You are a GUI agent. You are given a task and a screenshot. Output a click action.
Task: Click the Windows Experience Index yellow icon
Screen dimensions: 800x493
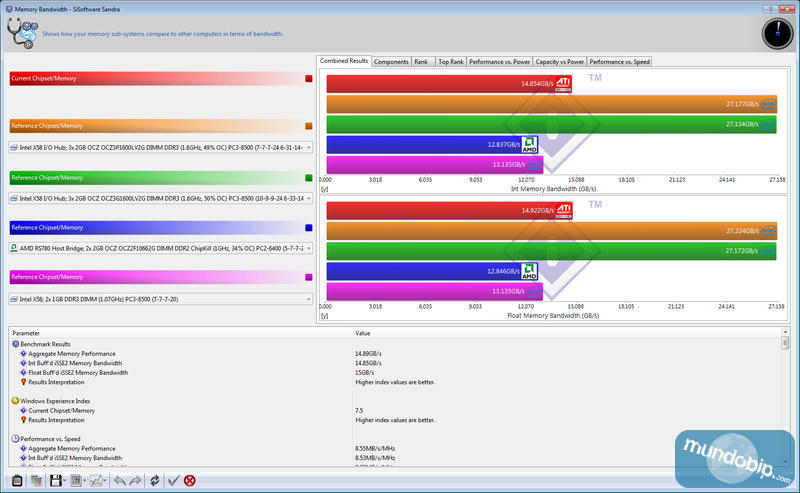(x=15, y=401)
